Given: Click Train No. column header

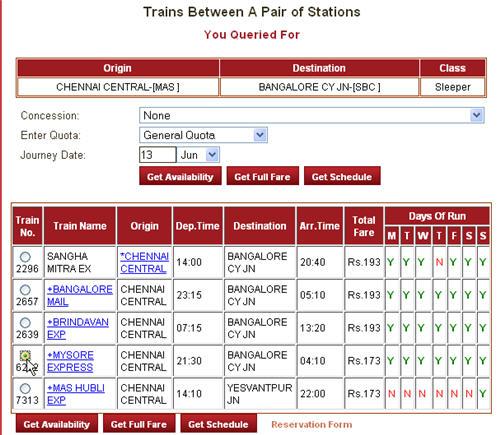Looking at the screenshot, I should (27, 226).
